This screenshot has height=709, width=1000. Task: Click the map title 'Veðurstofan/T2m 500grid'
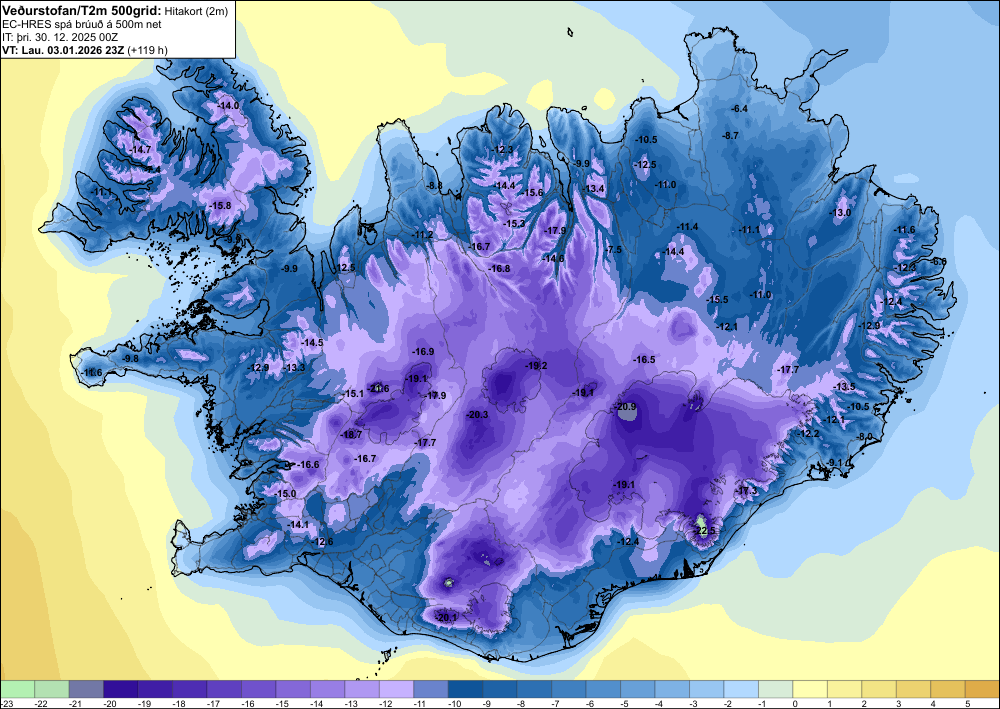82,10
